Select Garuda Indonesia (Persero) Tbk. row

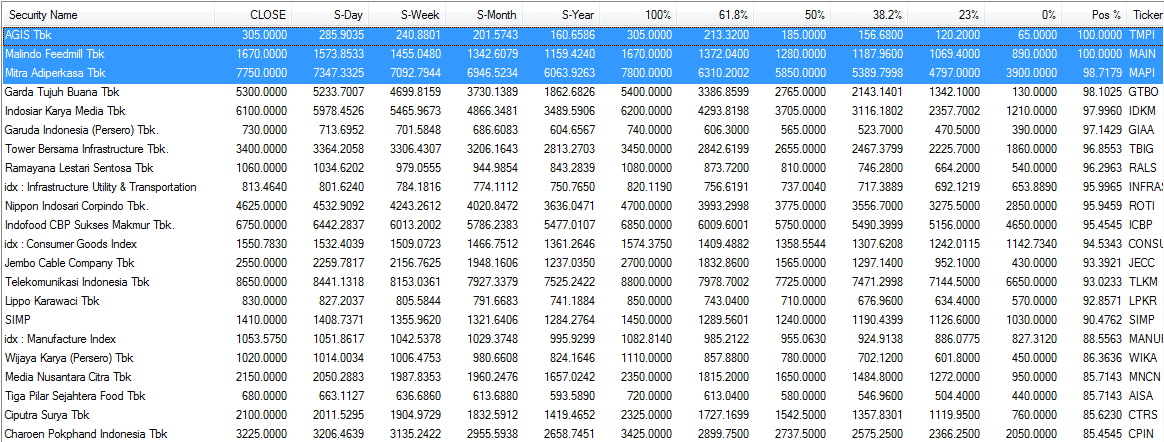582,130
